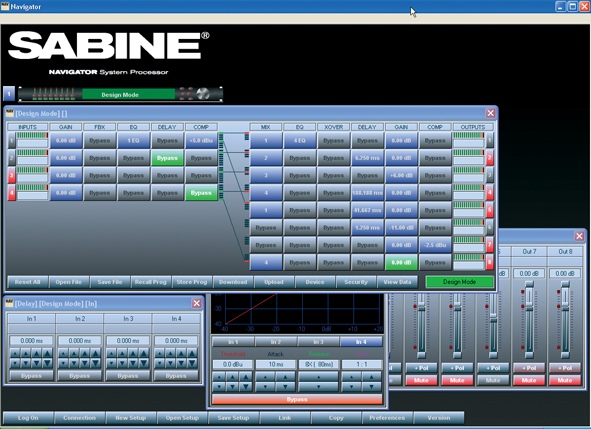Select output channel 2 red number
This screenshot has height=429, width=591.
[490, 158]
